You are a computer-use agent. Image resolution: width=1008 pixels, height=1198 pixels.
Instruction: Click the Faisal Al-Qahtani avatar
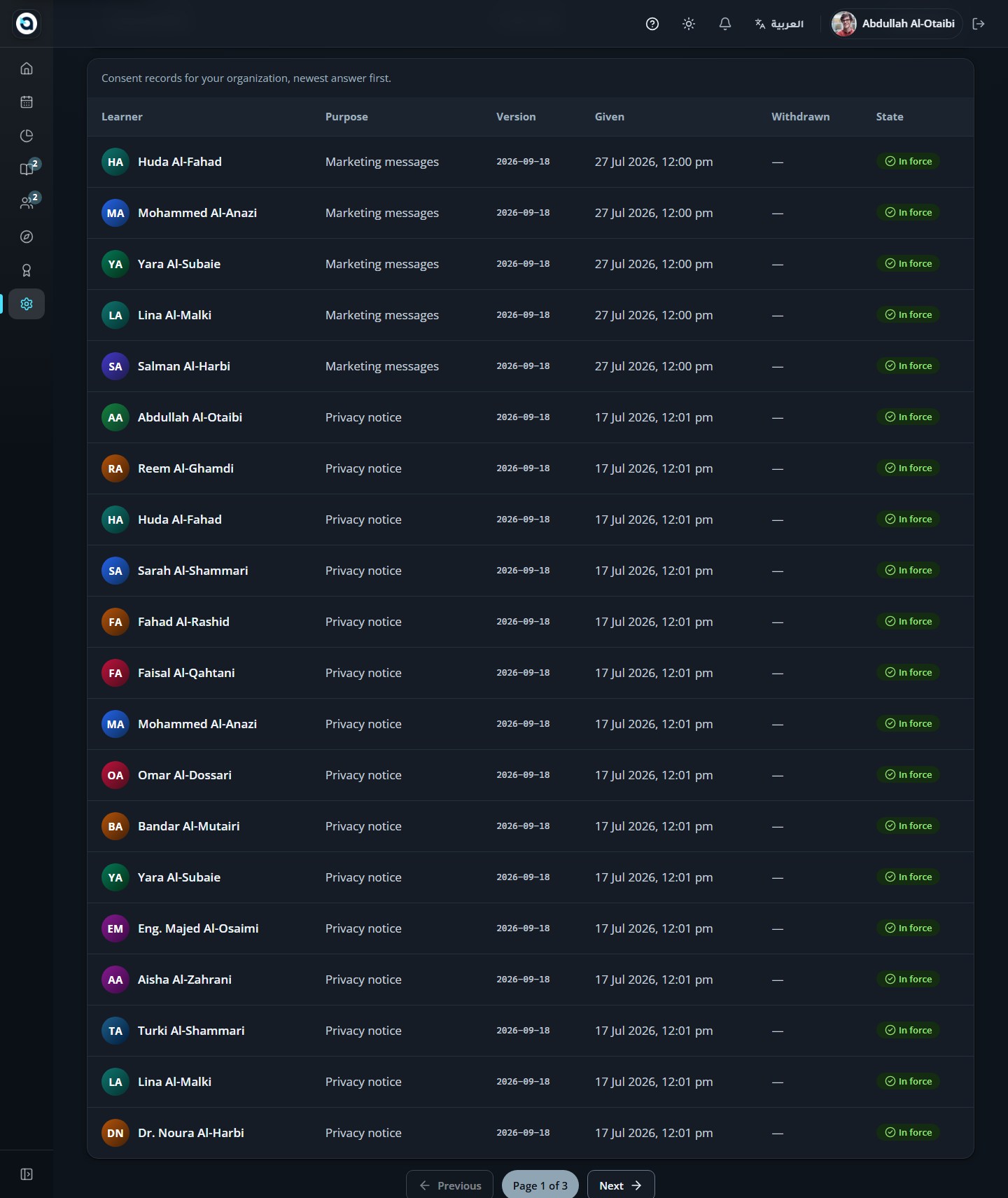point(115,673)
